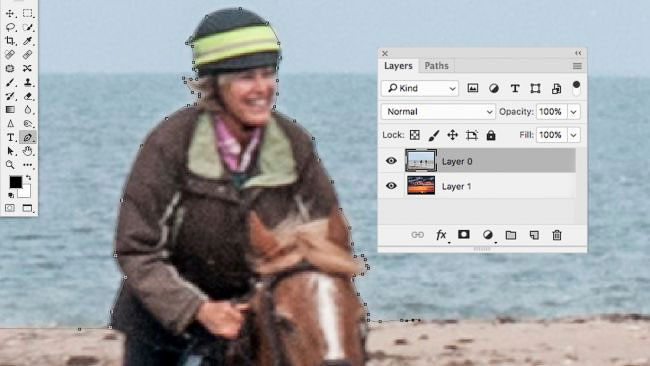Open the Opacity slider arrow
The height and width of the screenshot is (366, 650).
[x=574, y=112]
